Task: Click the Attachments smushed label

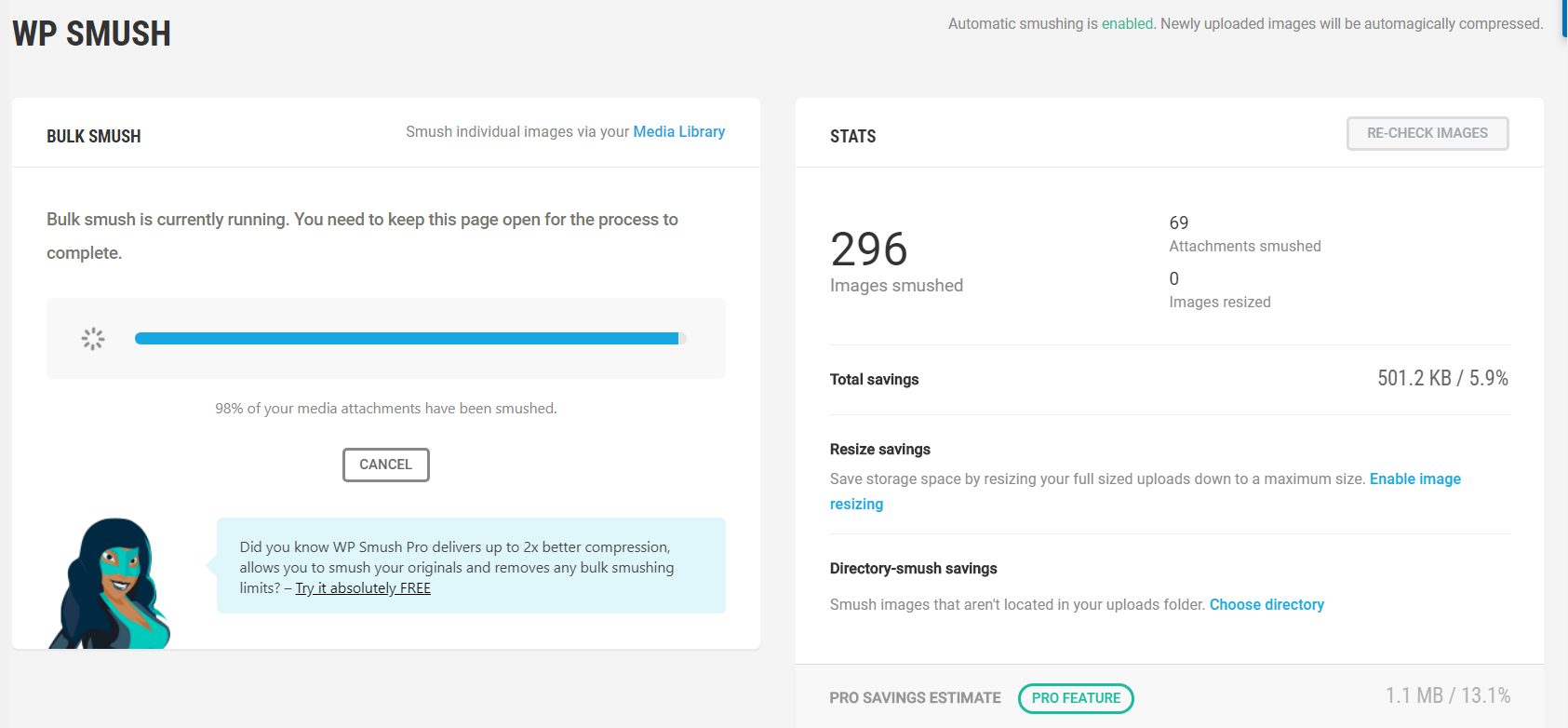Action: click(x=1245, y=247)
